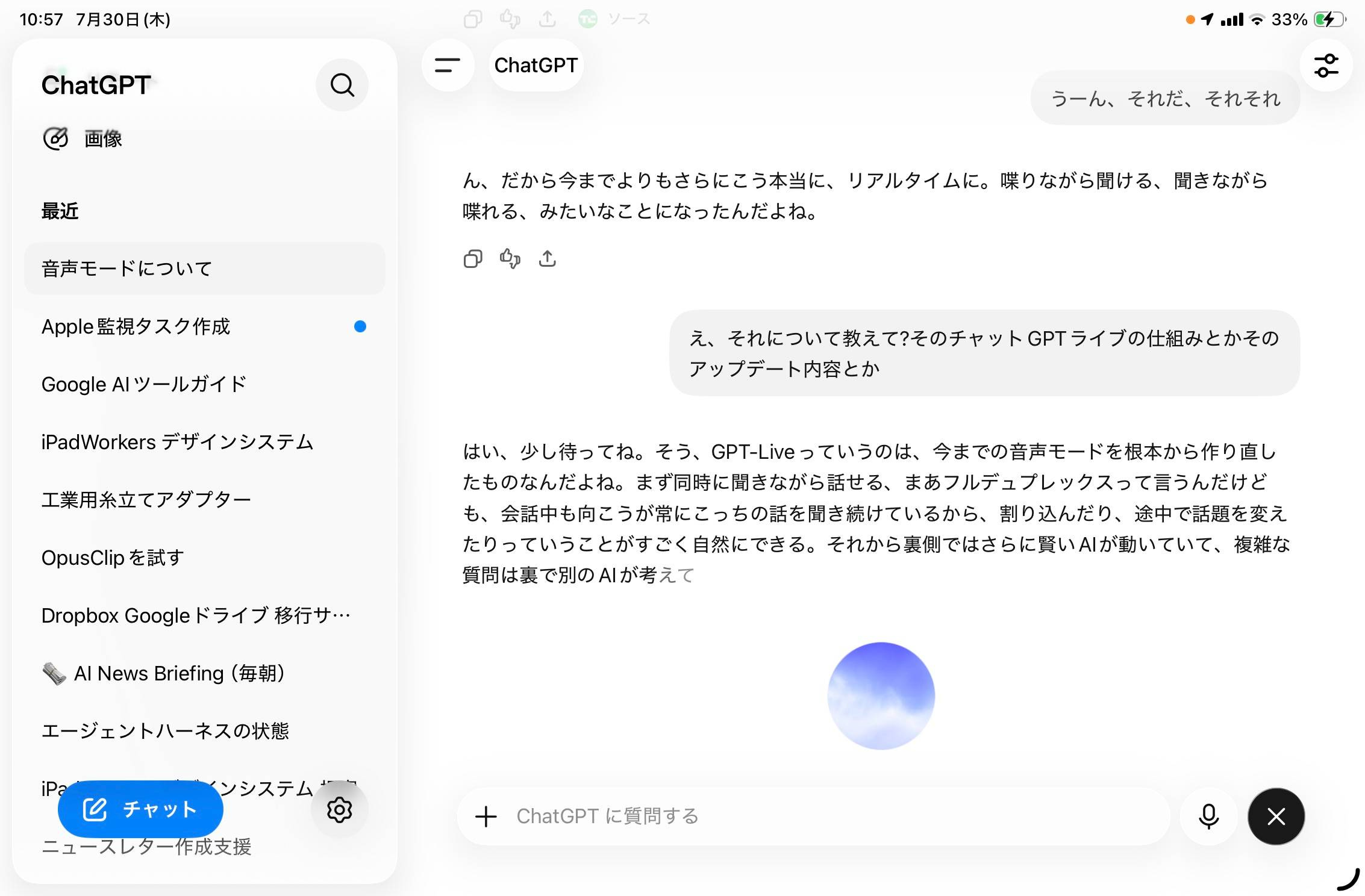The image size is (1365, 896).
Task: Tap the microphone dictation button
Action: tap(1208, 817)
